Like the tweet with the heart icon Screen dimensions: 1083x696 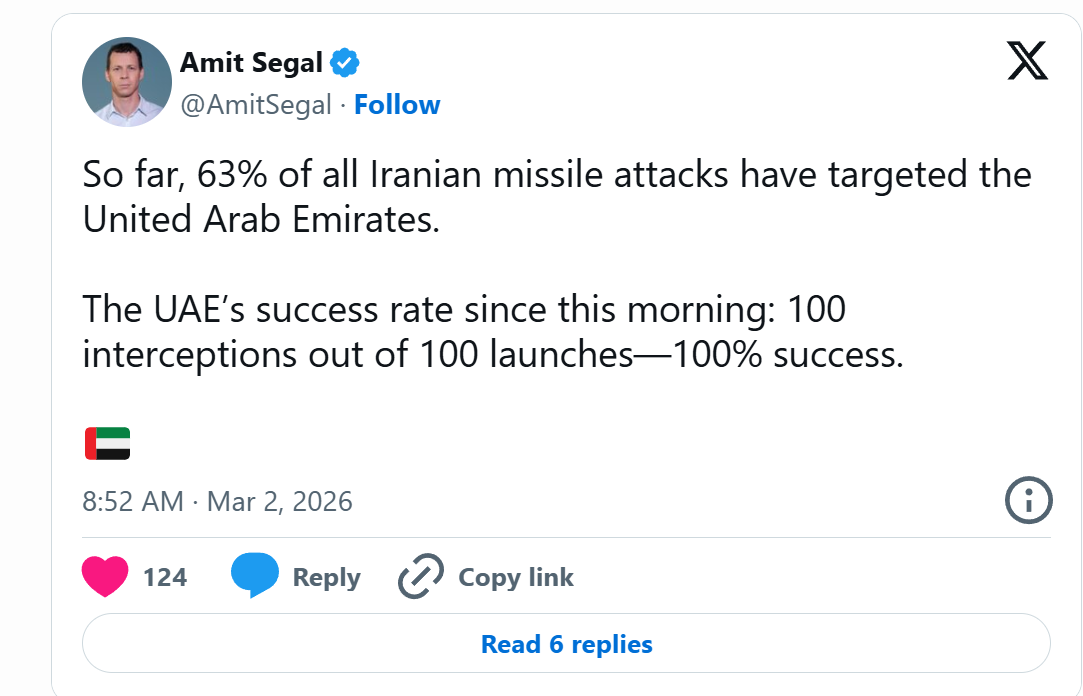(104, 577)
